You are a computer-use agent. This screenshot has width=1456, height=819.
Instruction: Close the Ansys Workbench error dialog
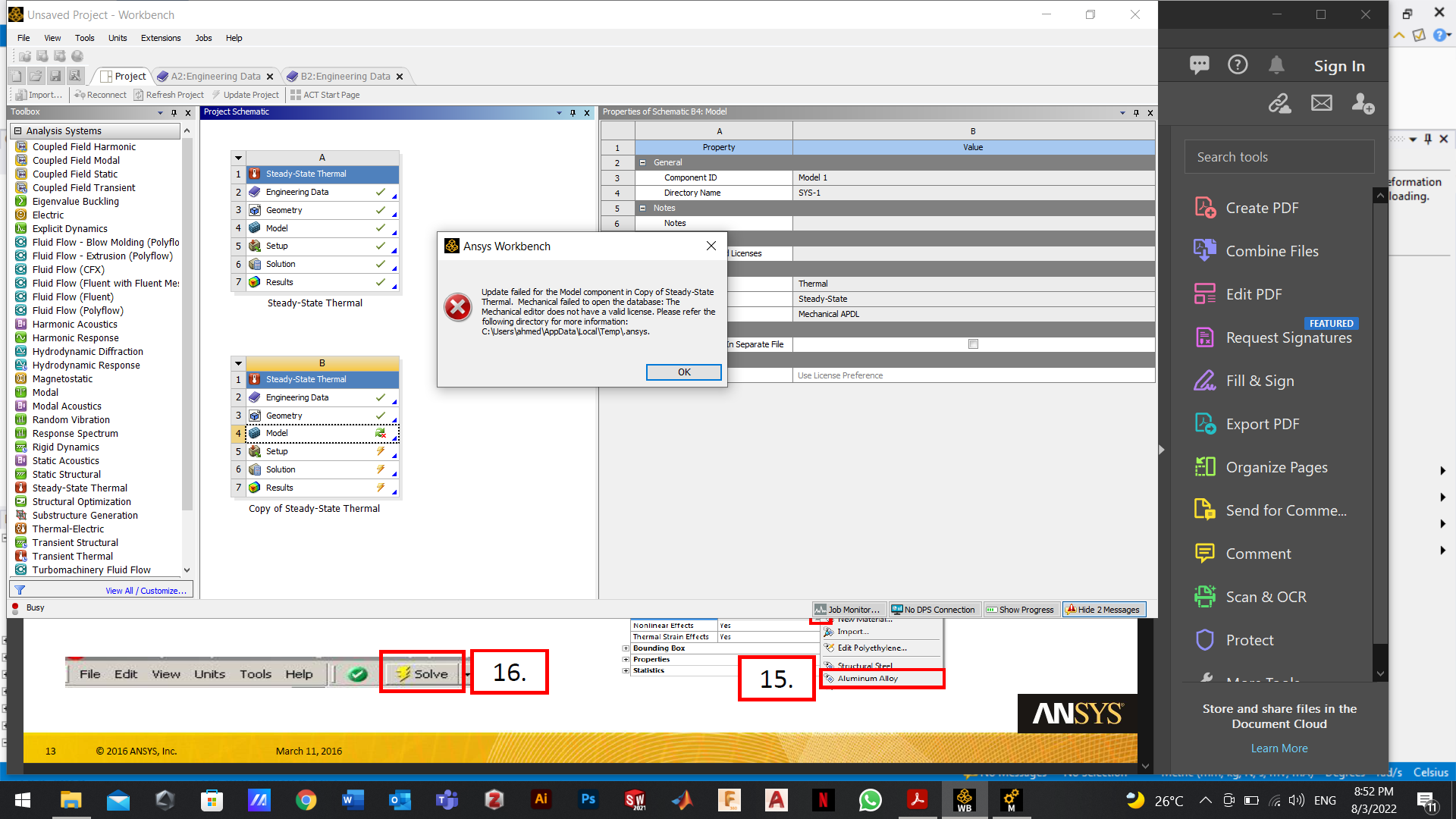coord(711,246)
